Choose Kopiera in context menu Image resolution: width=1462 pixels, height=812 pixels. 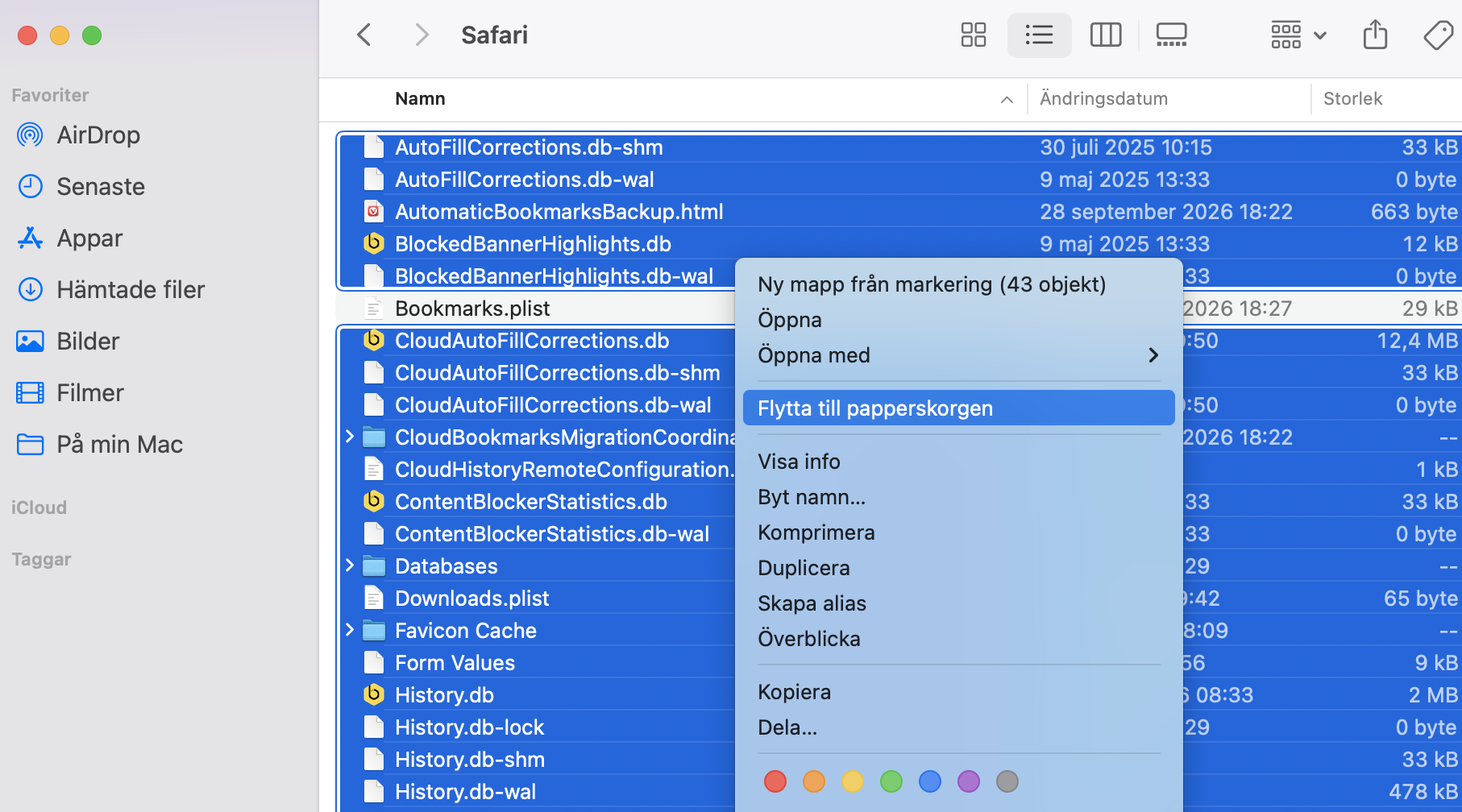958,692
